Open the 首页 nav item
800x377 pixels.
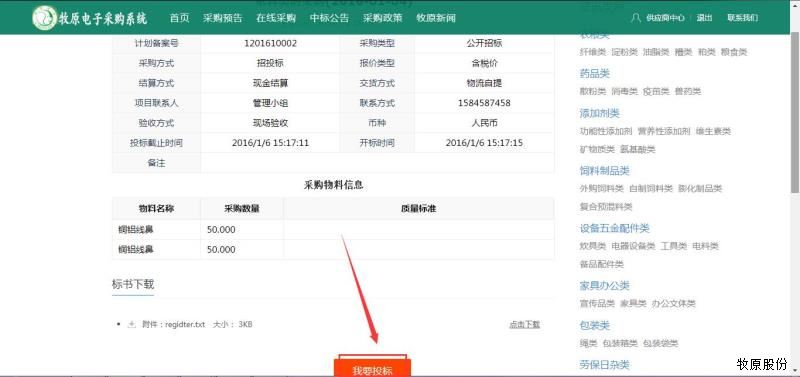(x=180, y=18)
